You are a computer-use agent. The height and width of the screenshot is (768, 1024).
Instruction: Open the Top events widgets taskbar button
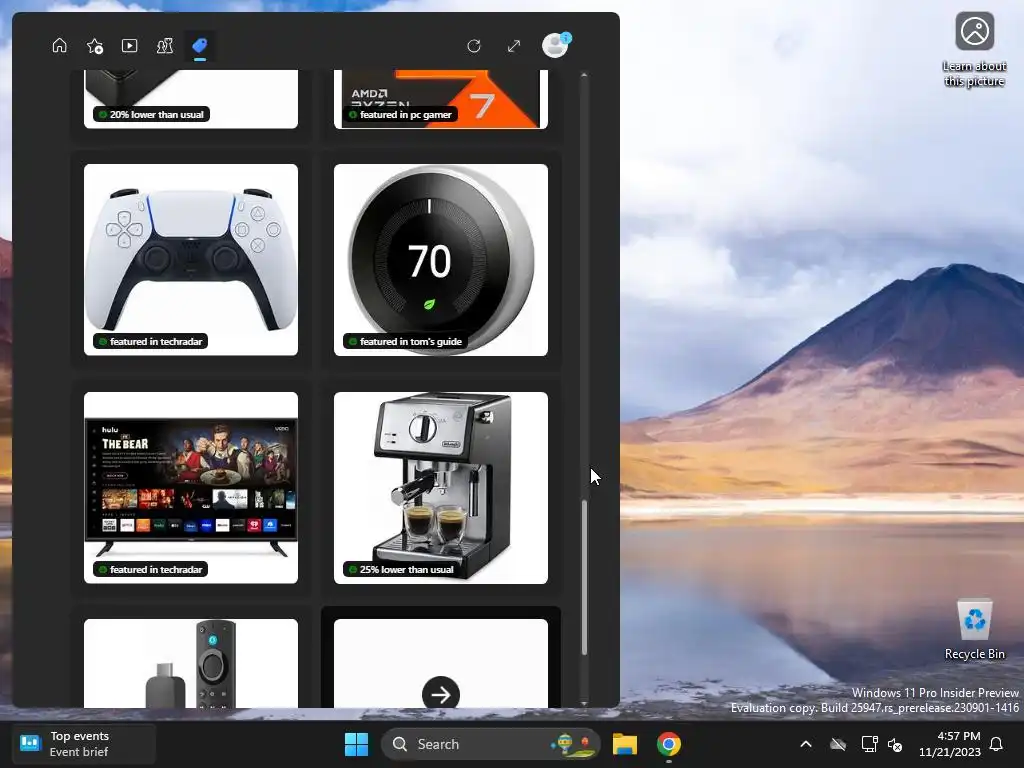(84, 744)
